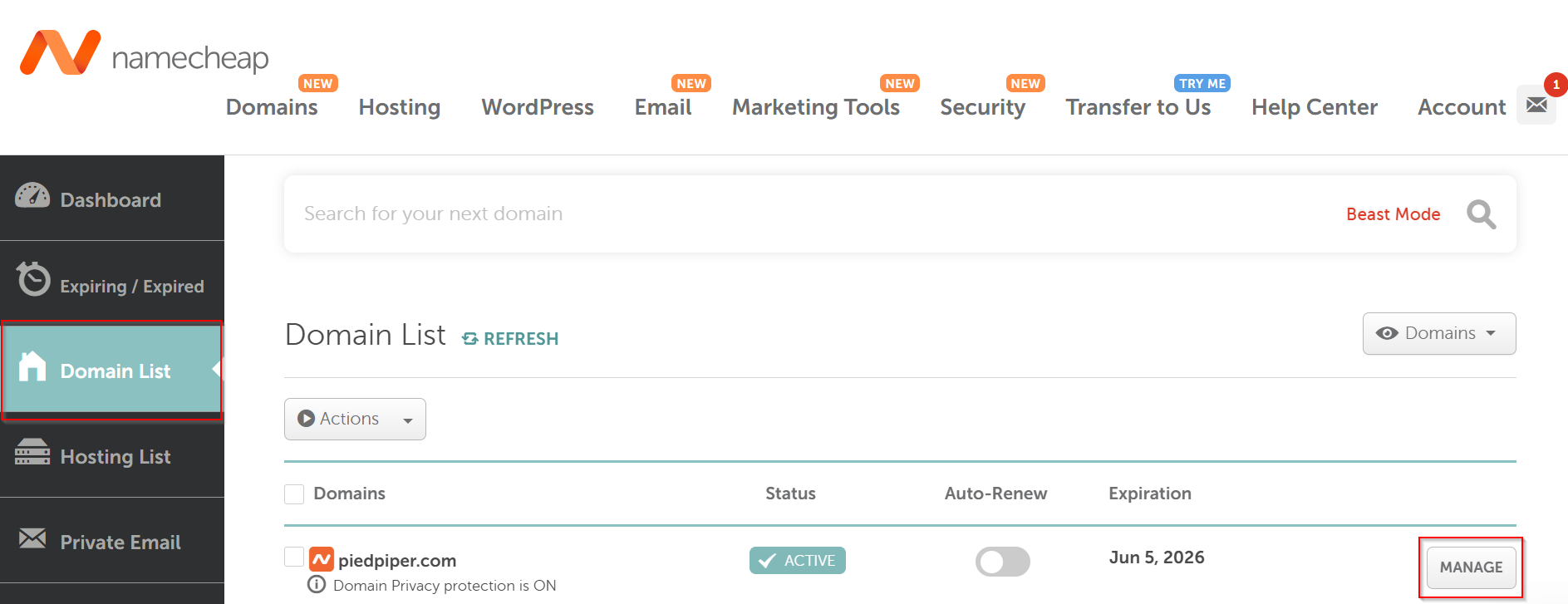Click the Private Email envelope icon
The image size is (1568, 604).
[32, 539]
